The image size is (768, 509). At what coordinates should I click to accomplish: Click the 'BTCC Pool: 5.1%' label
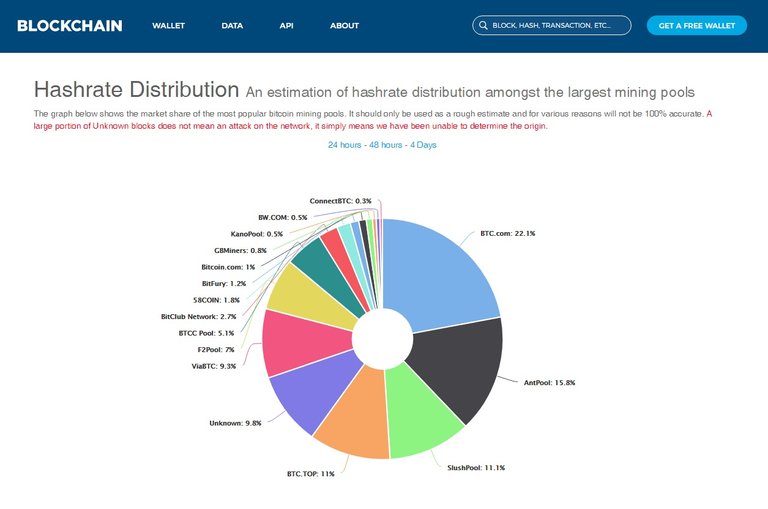(206, 333)
